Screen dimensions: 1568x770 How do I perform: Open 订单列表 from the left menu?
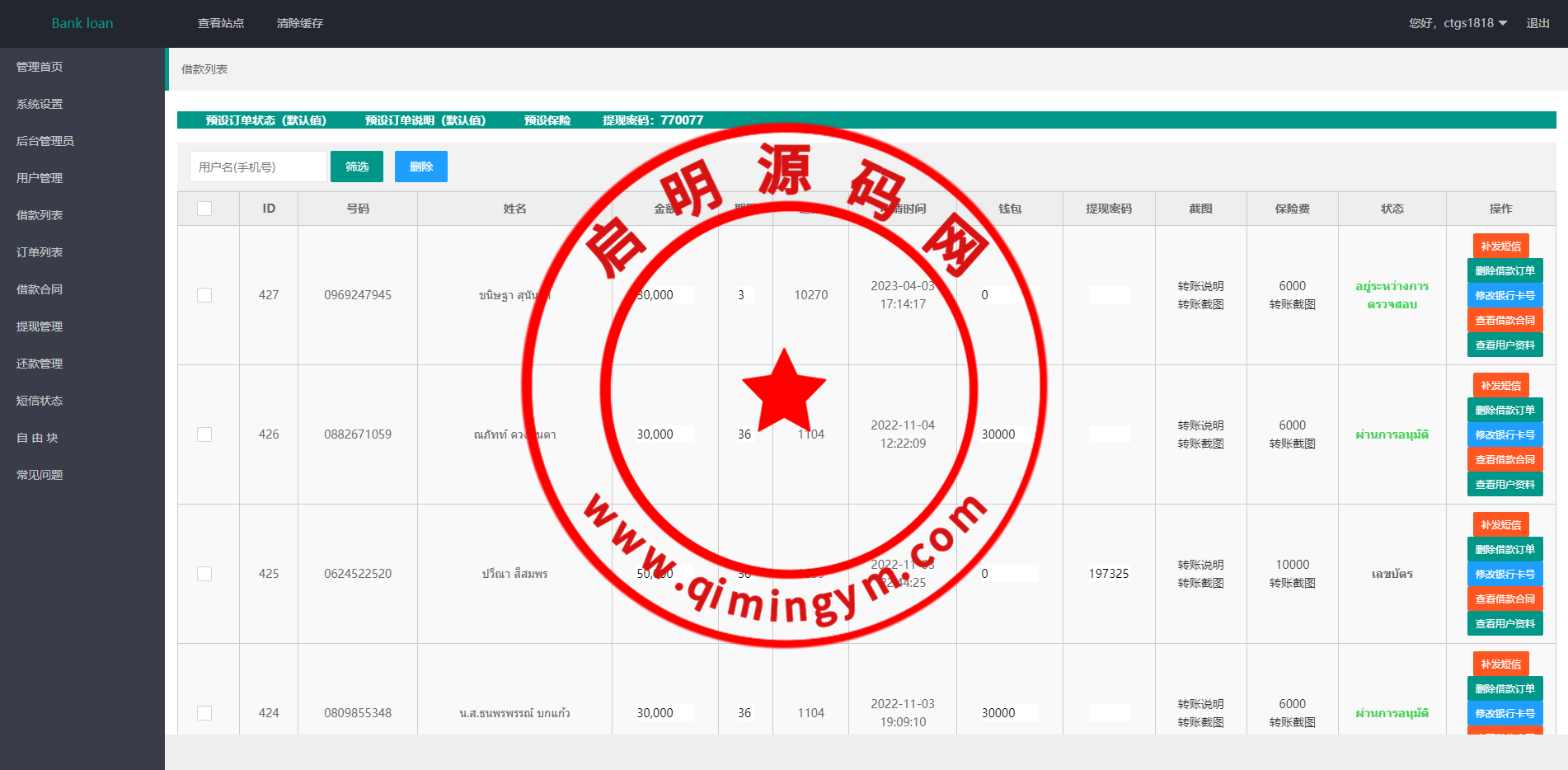[x=40, y=252]
